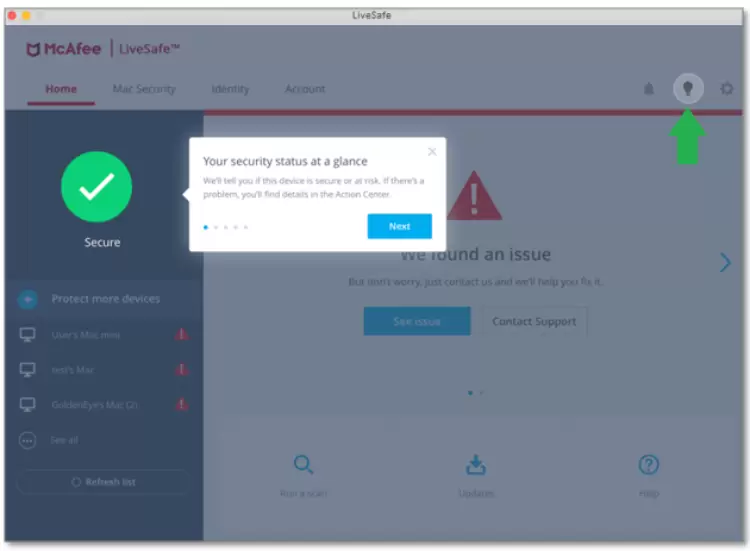Open See all devices link
The width and height of the screenshot is (750, 551).
[x=64, y=440]
